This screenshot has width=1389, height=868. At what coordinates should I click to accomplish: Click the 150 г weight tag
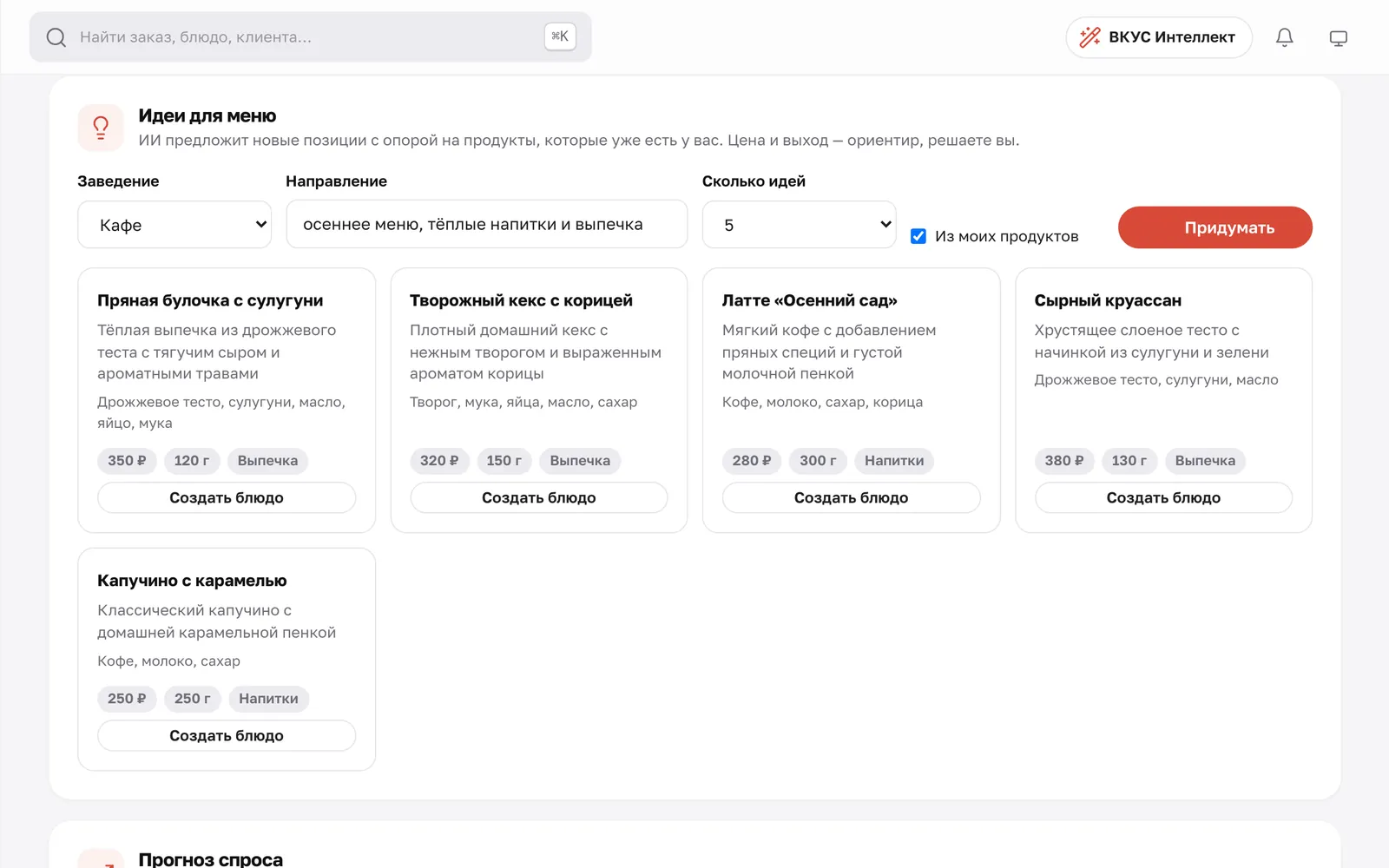[504, 461]
